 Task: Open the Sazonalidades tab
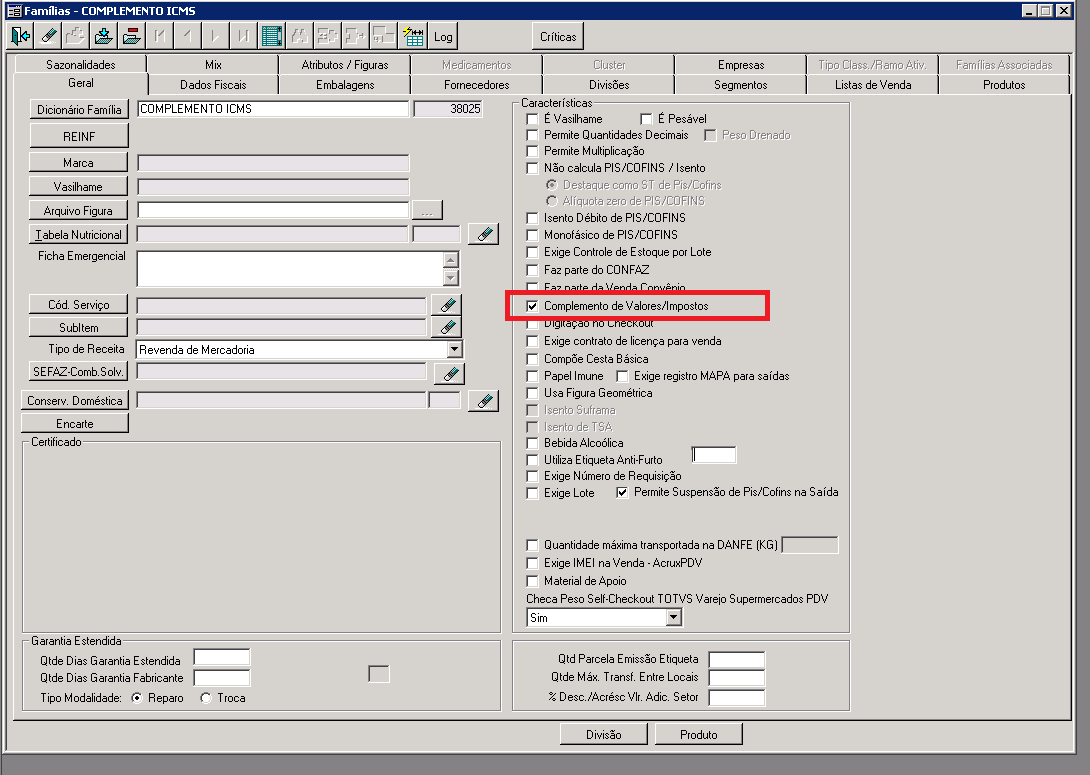point(81,65)
